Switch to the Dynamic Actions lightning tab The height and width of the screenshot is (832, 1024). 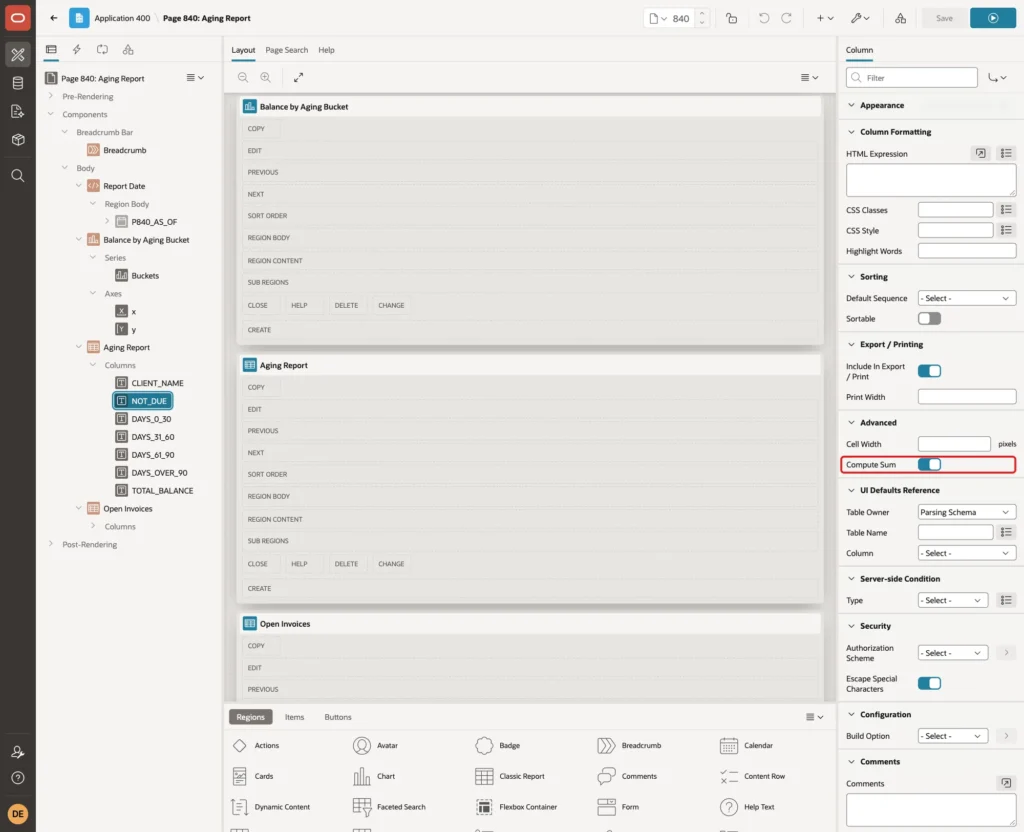(x=76, y=50)
